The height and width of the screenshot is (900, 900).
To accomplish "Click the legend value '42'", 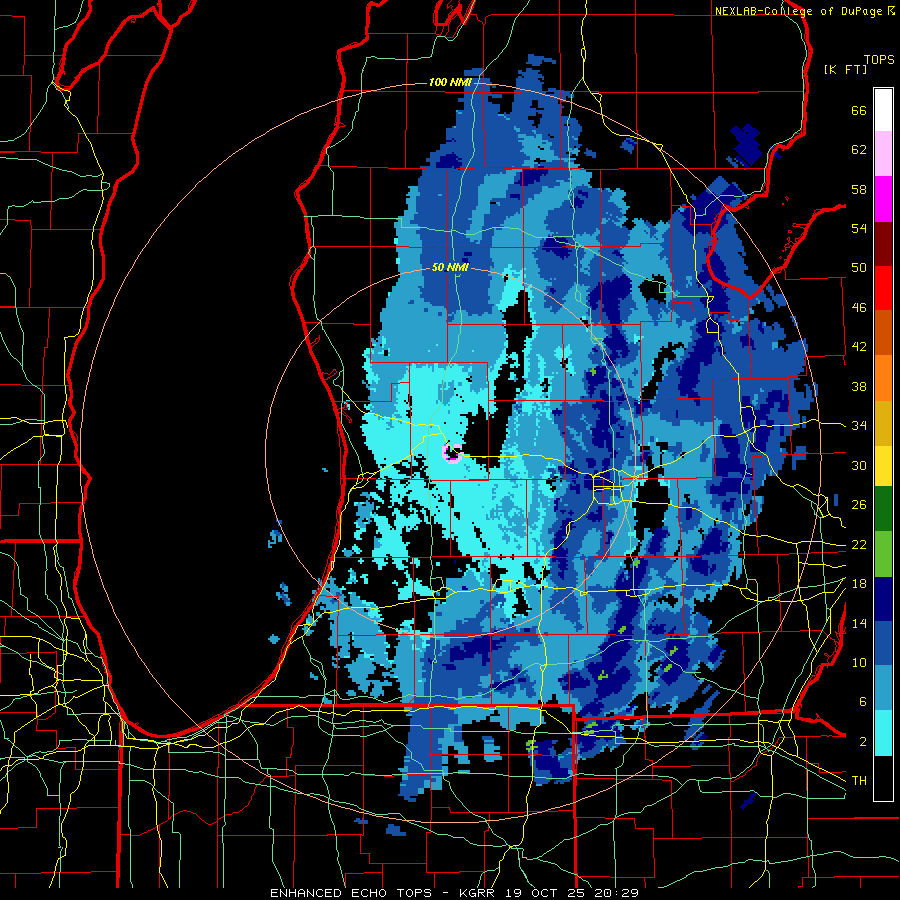I will [859, 347].
